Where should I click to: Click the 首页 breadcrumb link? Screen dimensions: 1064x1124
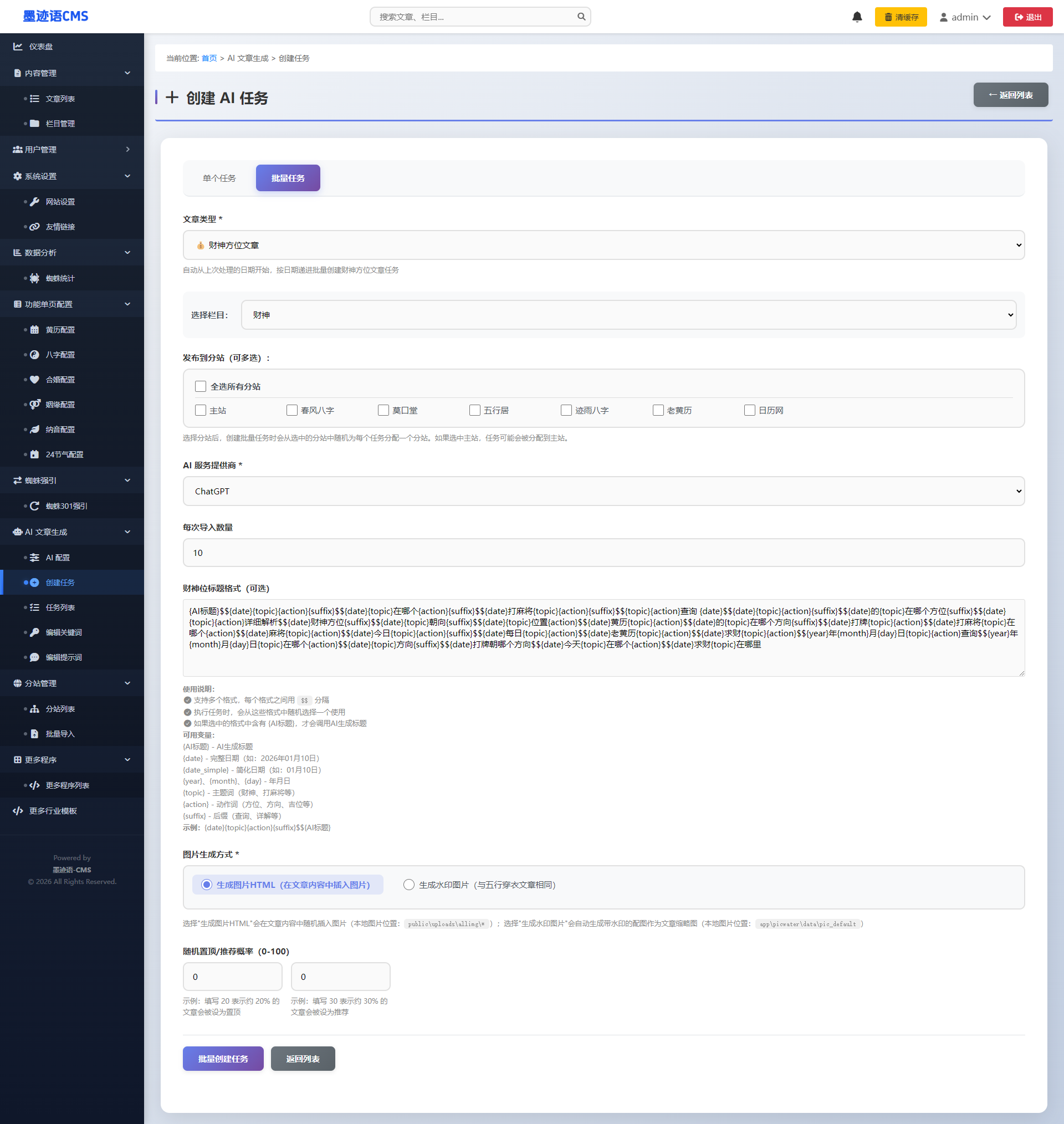tap(209, 58)
